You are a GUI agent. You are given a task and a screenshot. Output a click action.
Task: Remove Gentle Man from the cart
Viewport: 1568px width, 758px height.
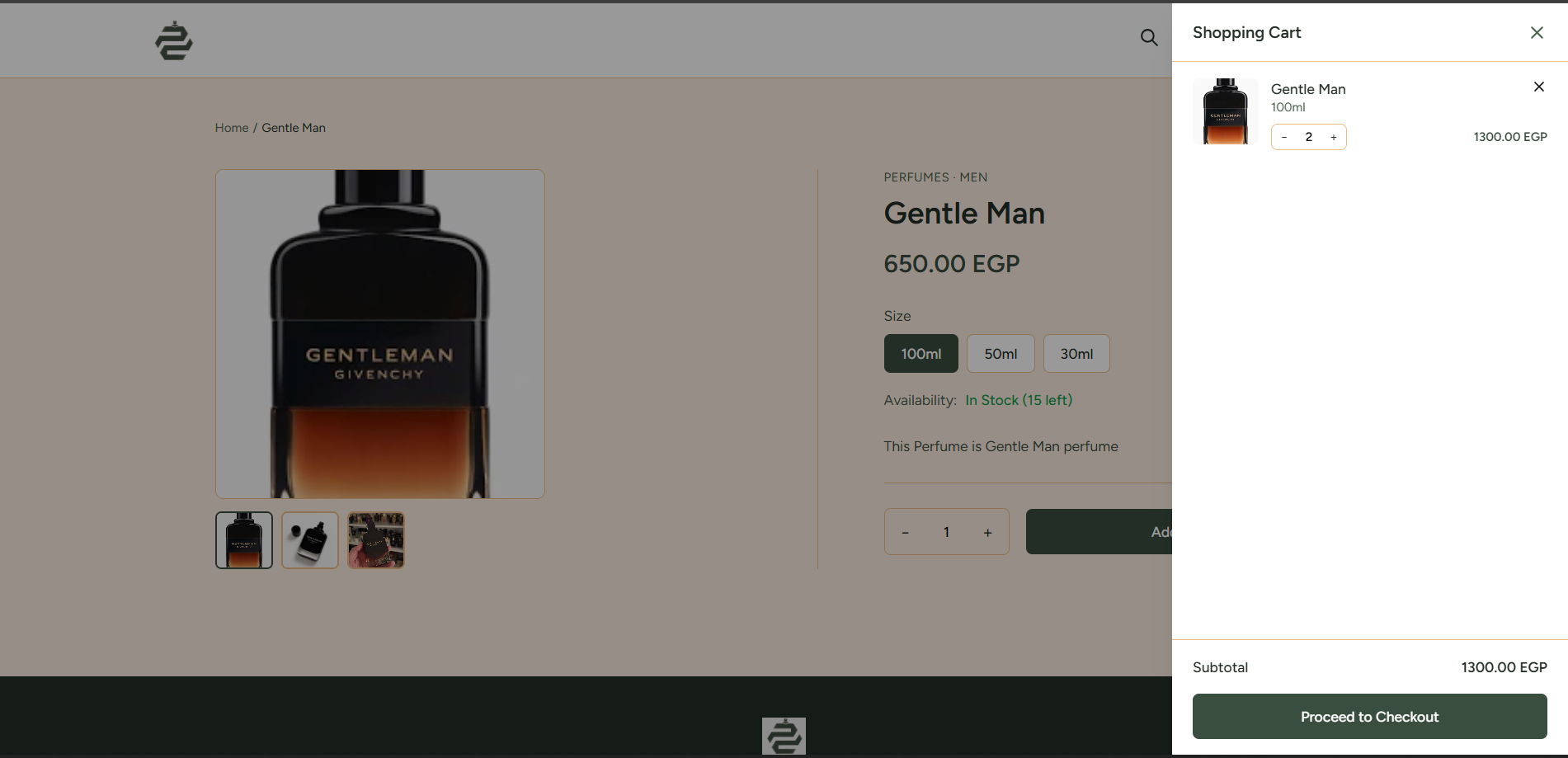point(1539,87)
